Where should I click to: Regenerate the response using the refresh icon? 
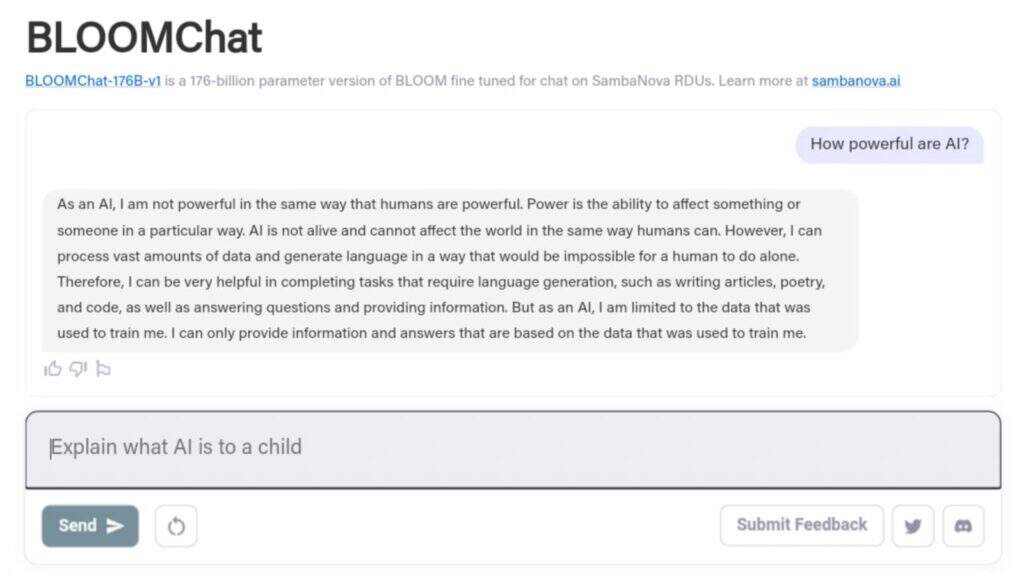click(x=176, y=526)
